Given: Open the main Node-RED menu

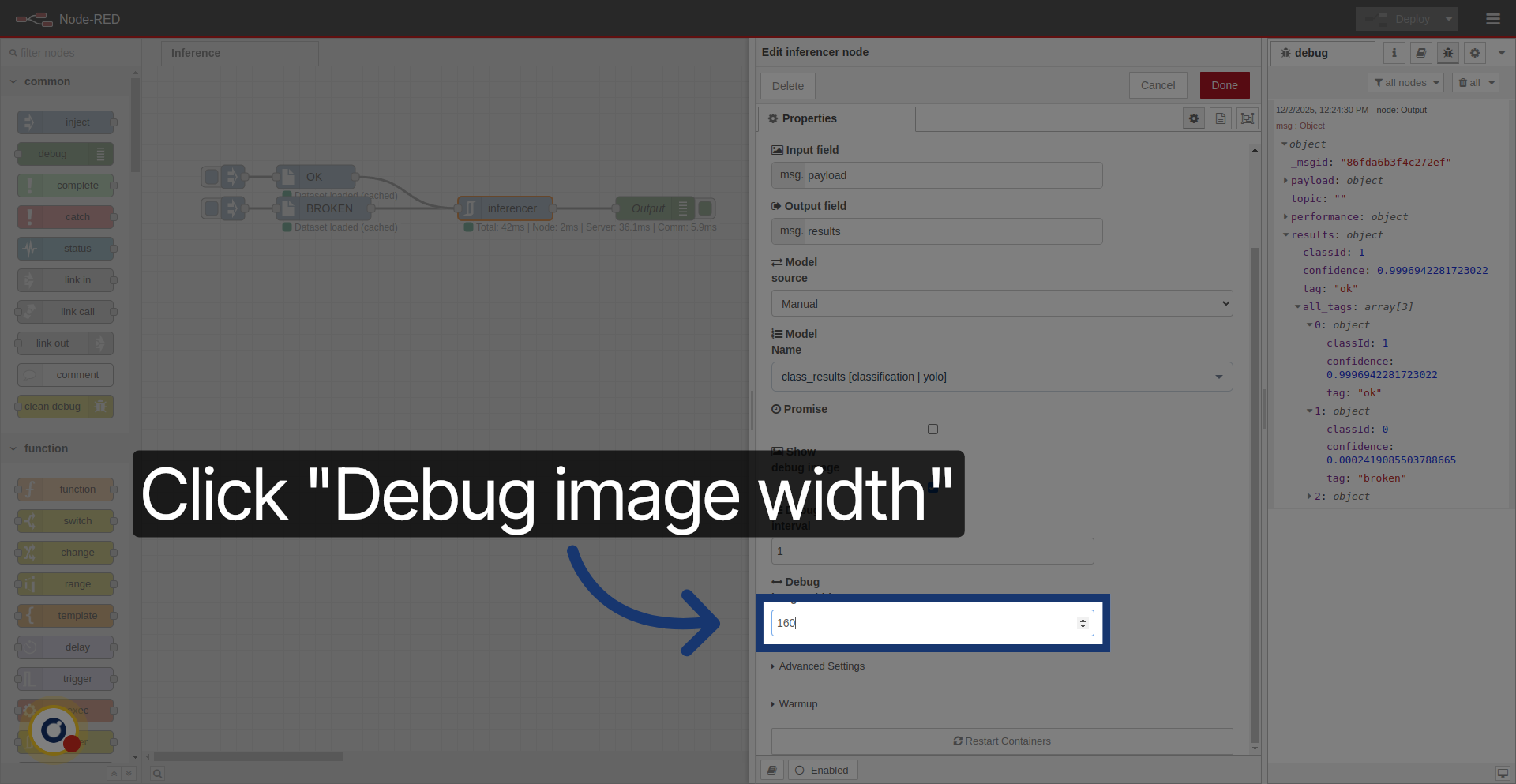Looking at the screenshot, I should [1493, 19].
